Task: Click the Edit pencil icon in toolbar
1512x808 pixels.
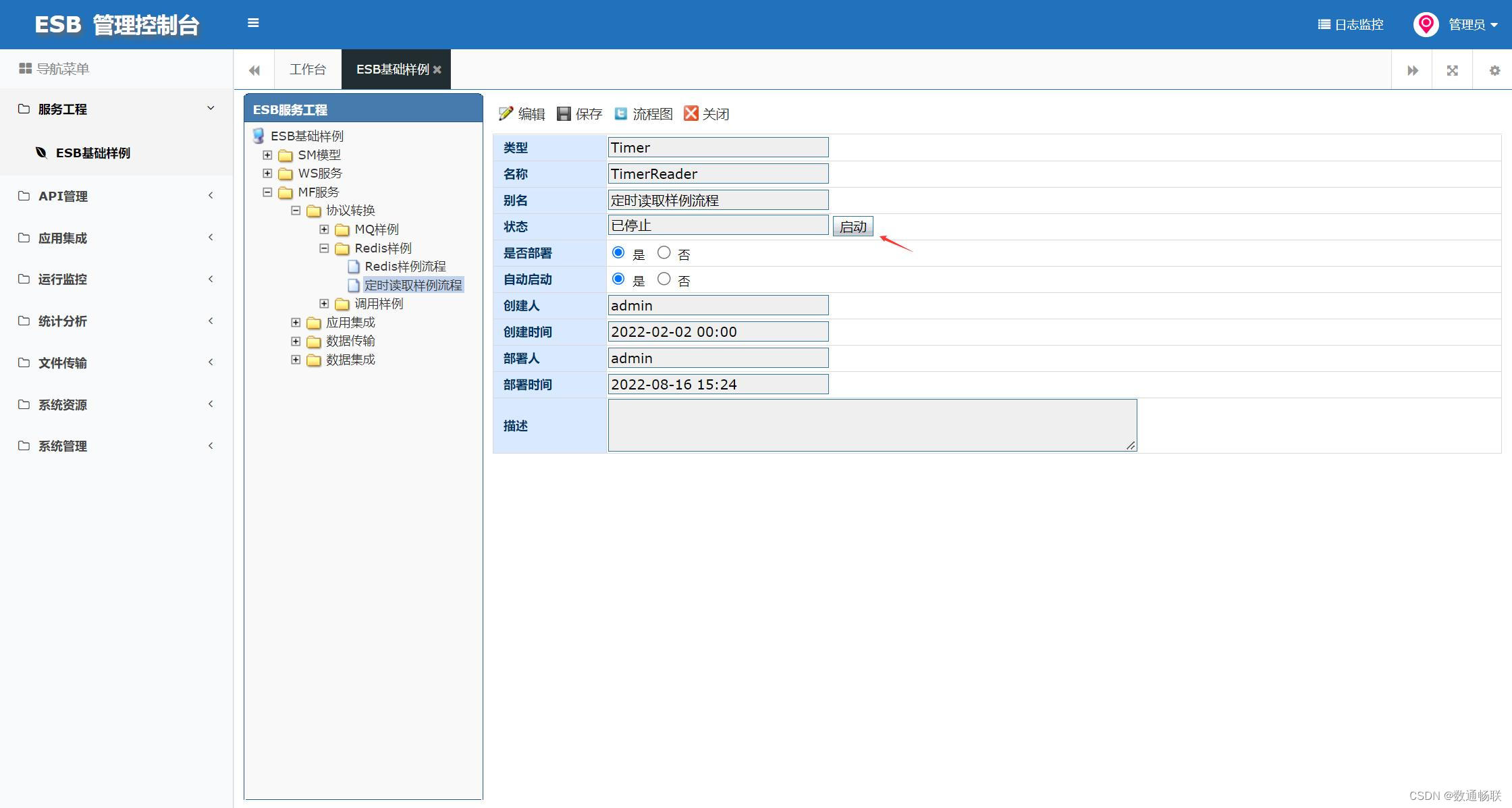Action: [x=506, y=113]
